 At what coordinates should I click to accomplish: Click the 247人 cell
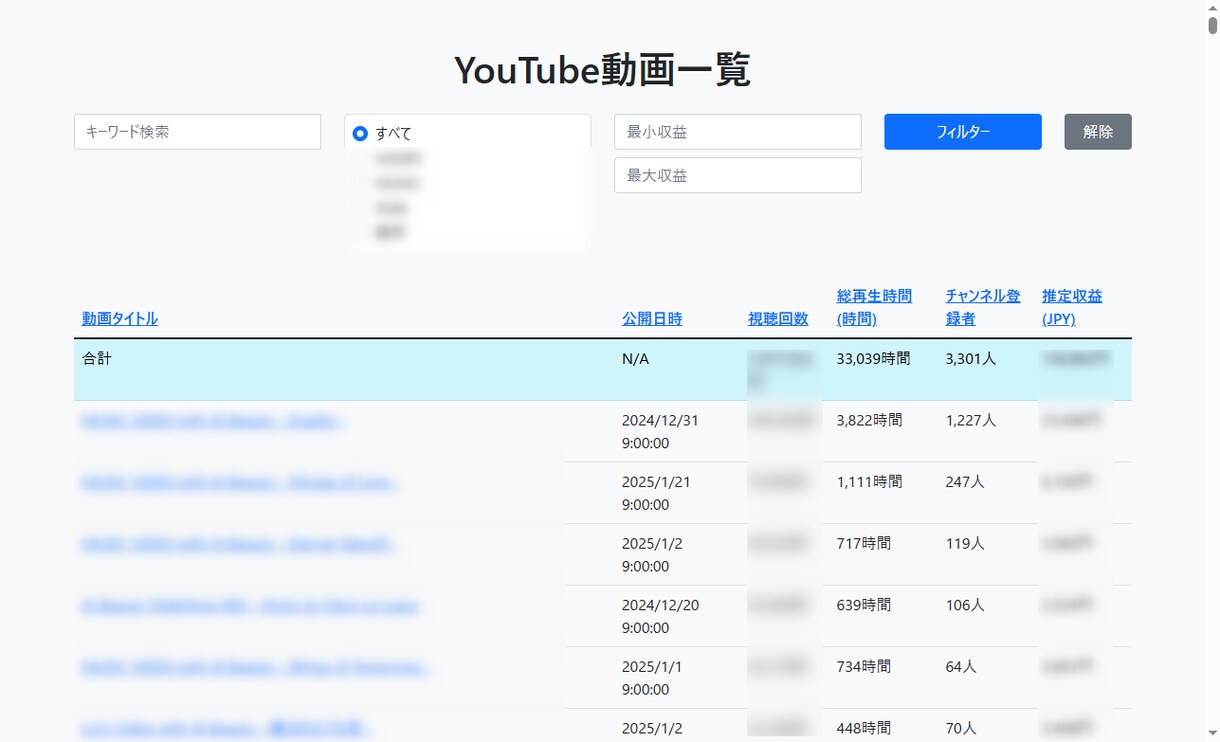965,482
